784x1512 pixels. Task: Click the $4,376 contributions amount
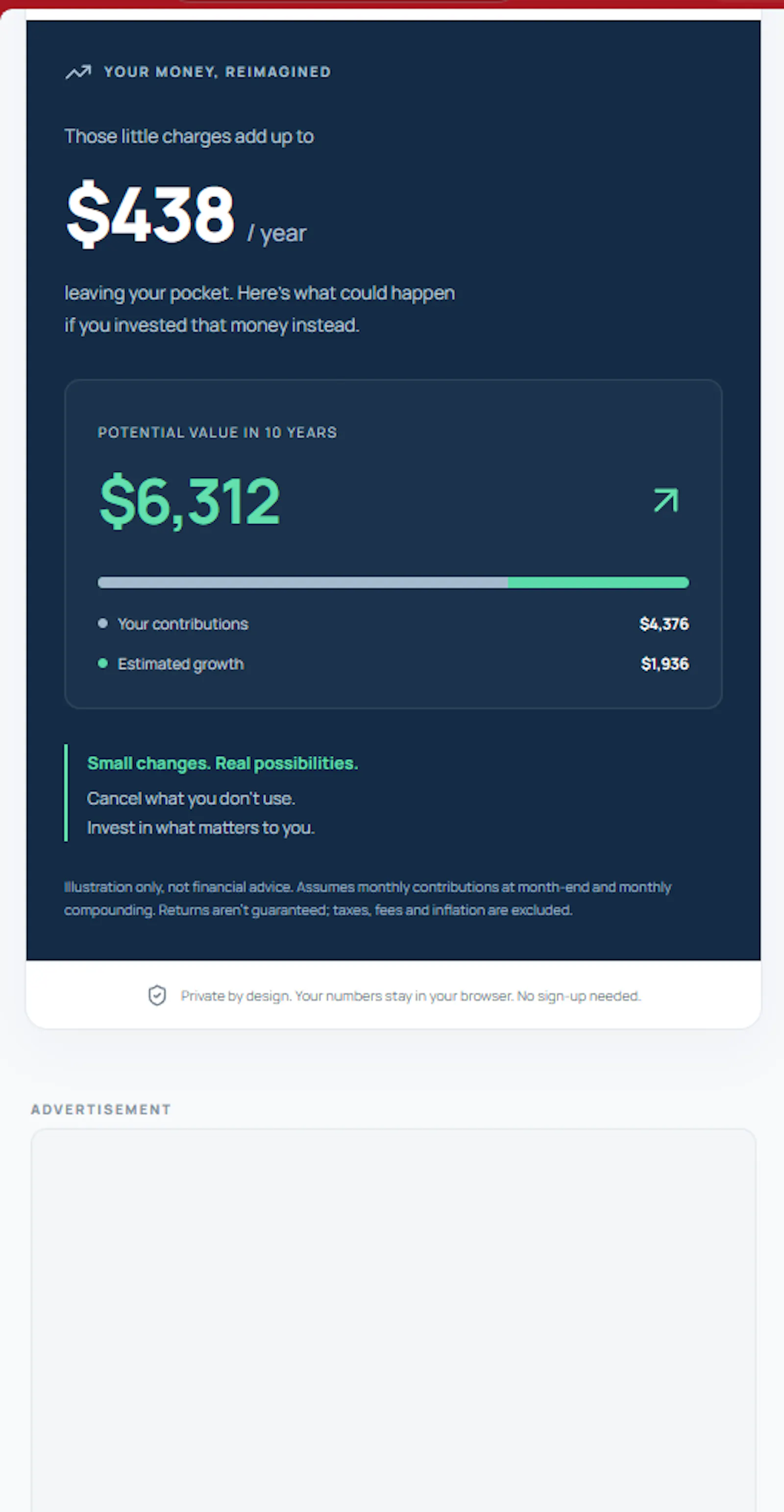664,624
